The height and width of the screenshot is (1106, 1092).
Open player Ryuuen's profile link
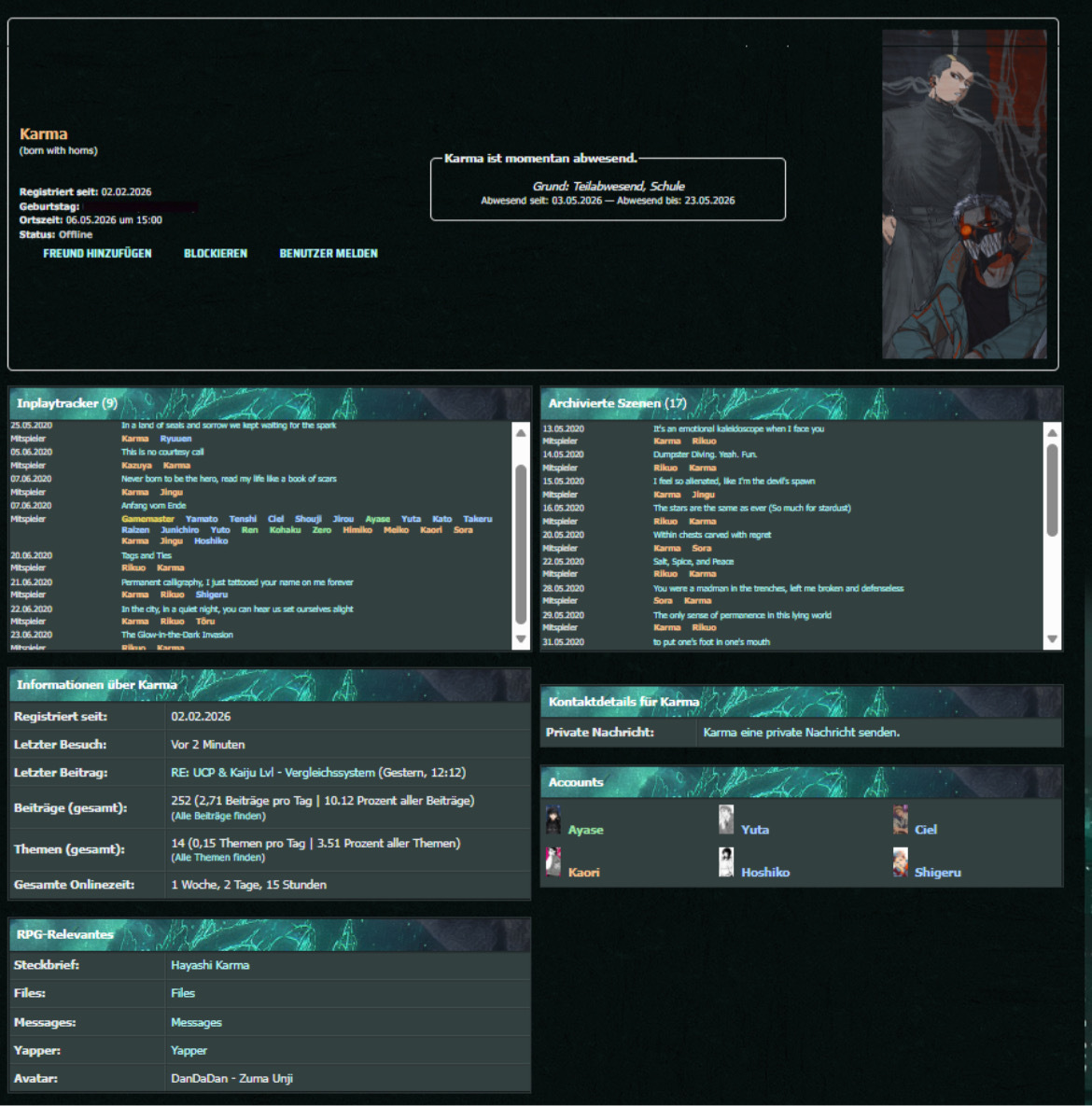pos(175,439)
